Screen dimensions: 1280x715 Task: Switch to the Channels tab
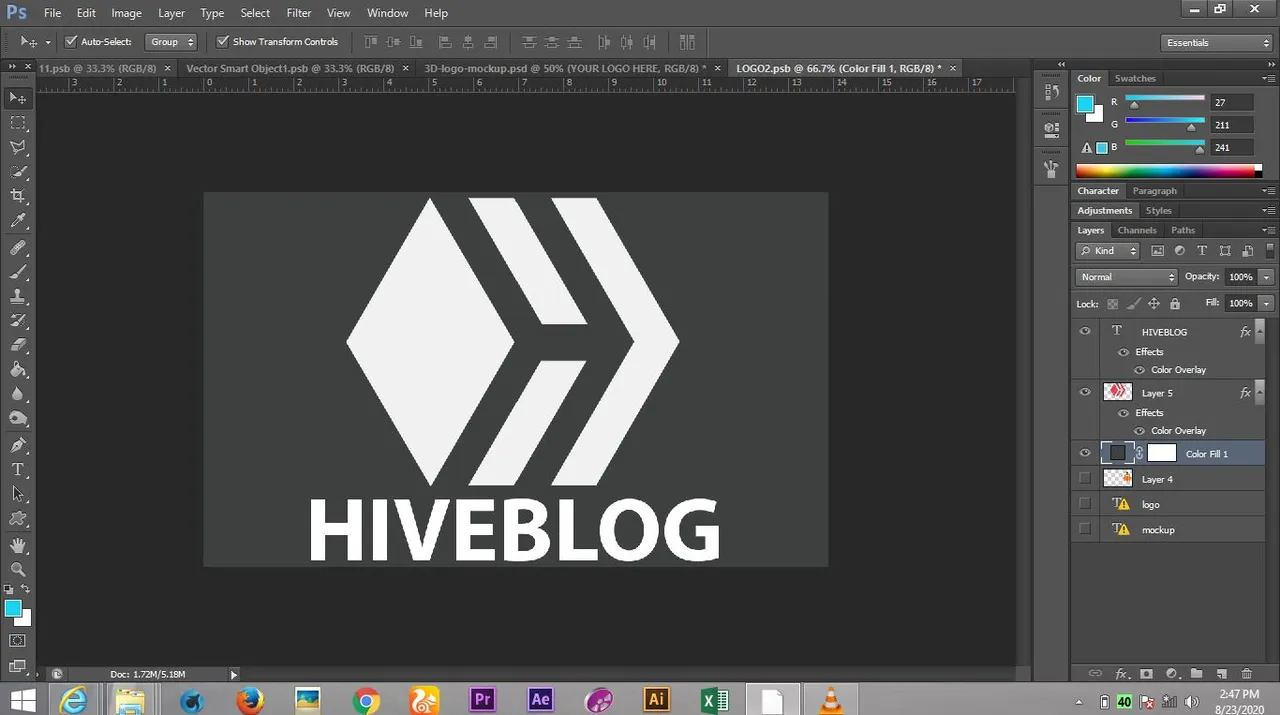click(x=1137, y=230)
